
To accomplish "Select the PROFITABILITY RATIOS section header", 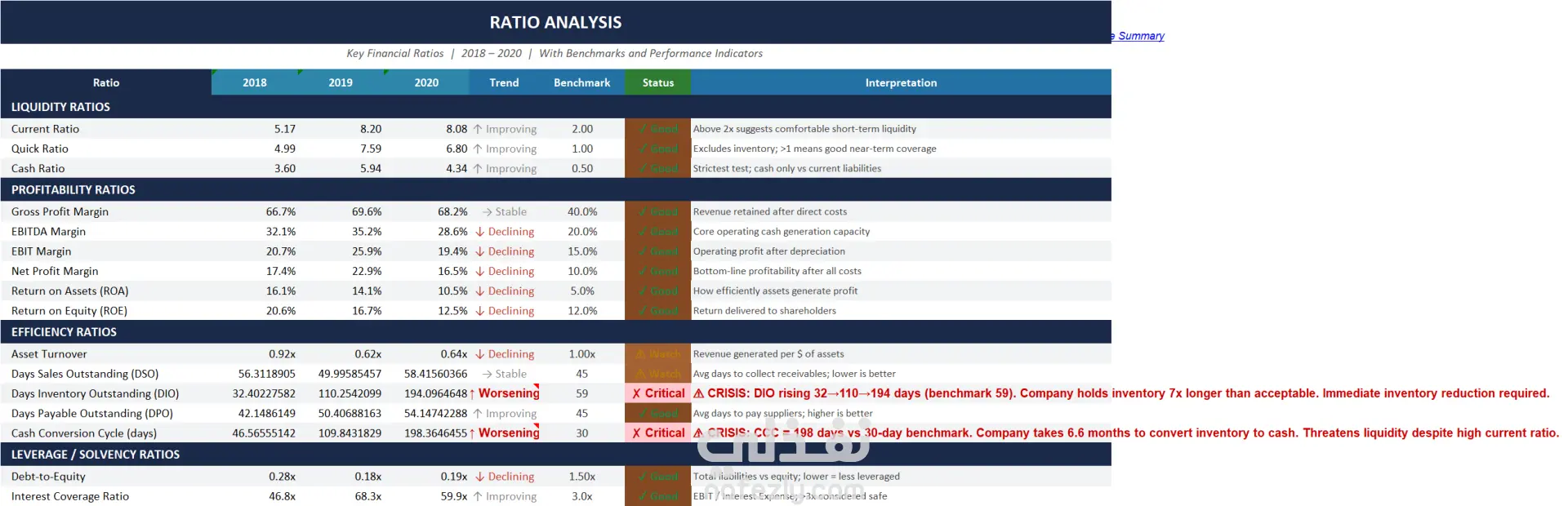I will pos(555,189).
